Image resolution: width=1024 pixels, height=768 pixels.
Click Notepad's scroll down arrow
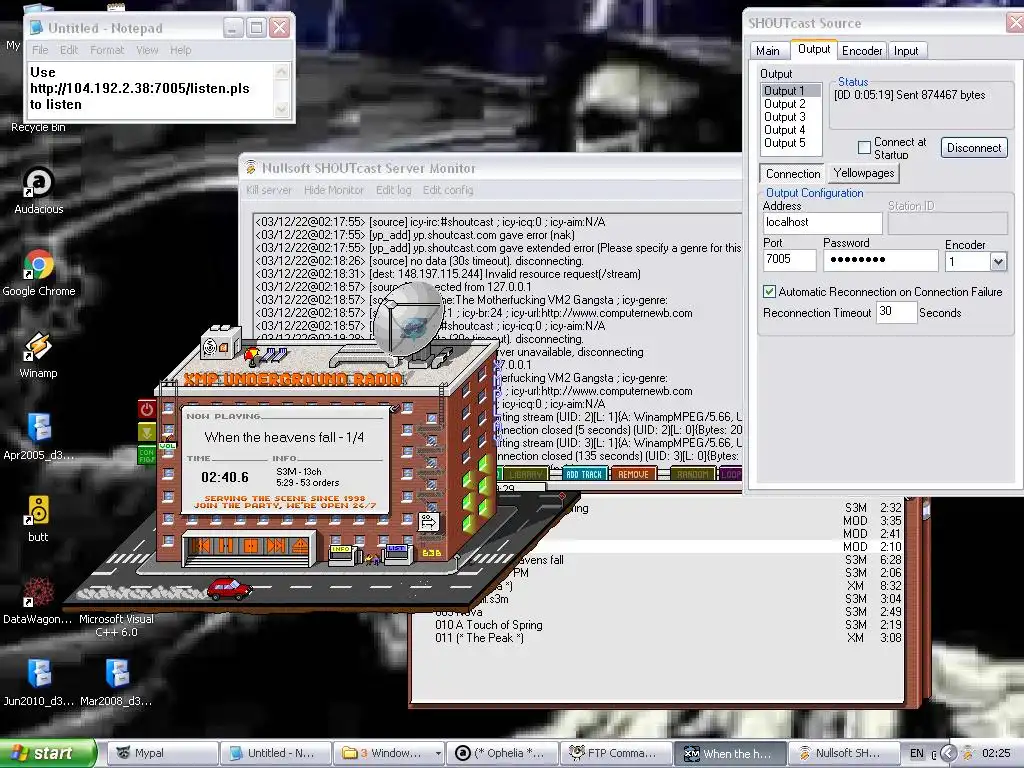282,109
